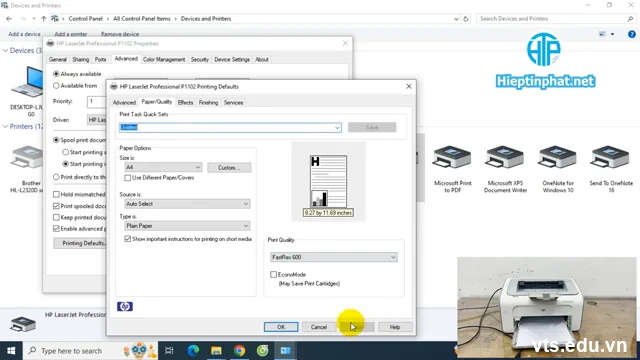
Task: Click the back navigation arrow
Action: point(9,19)
